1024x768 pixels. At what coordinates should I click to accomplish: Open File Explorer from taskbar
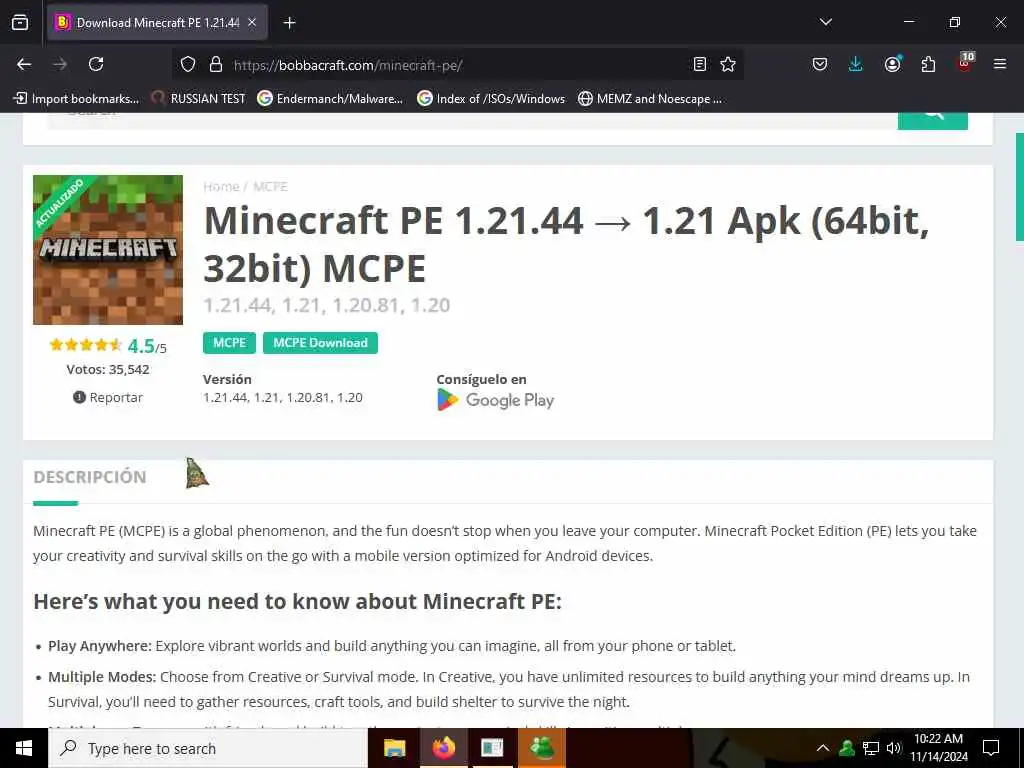394,748
